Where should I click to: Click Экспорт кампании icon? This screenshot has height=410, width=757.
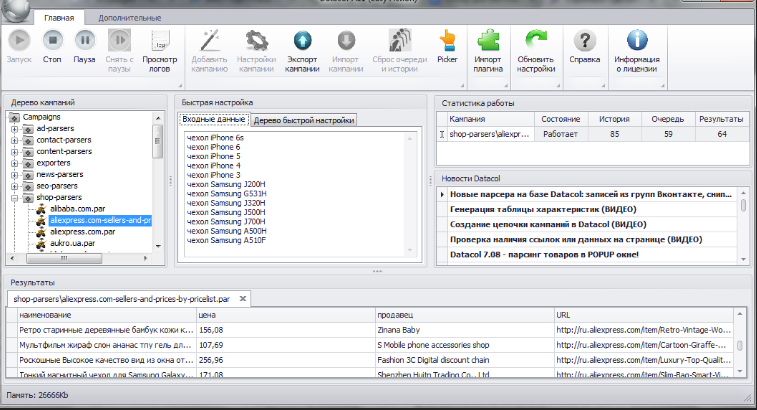[302, 41]
